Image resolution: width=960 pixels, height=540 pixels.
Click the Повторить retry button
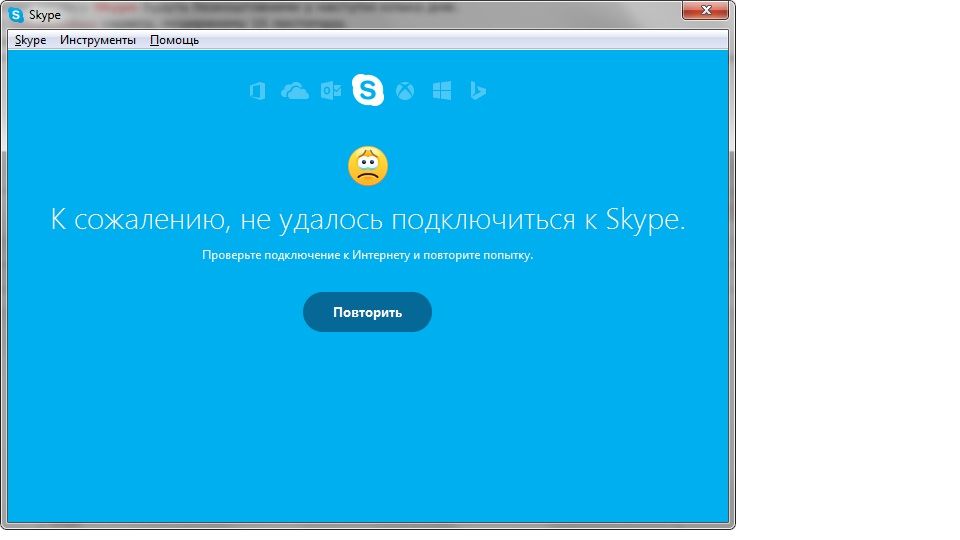click(x=367, y=312)
